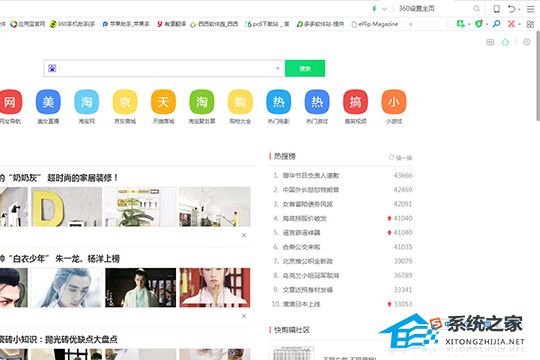Screen dimensions: 540x360
Task: Open the dropdown beside the lightning icon
Action: tap(385, 9)
